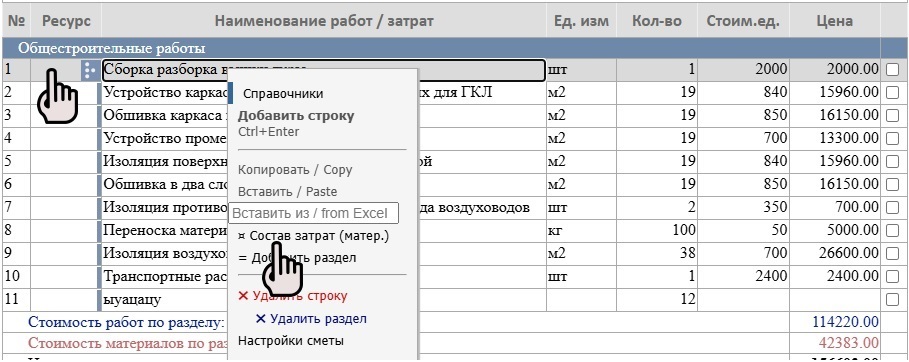Click the 'Стоимость работ по разделу:' label

[126, 322]
